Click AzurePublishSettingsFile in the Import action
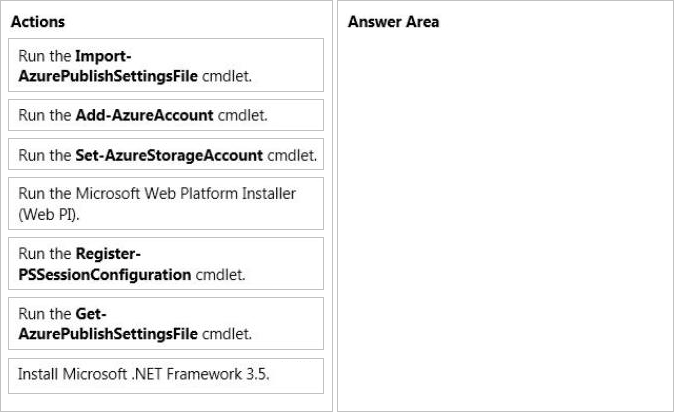 click(x=108, y=75)
